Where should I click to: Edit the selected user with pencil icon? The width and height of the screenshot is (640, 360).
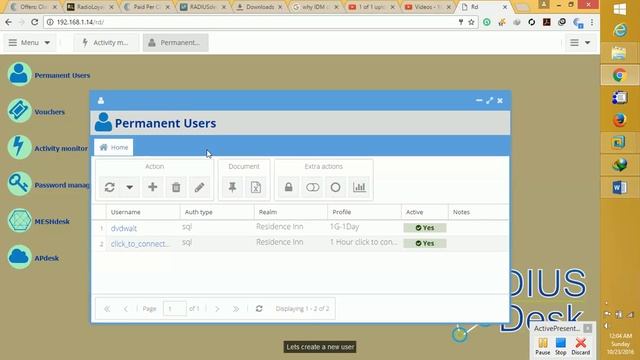click(x=199, y=187)
